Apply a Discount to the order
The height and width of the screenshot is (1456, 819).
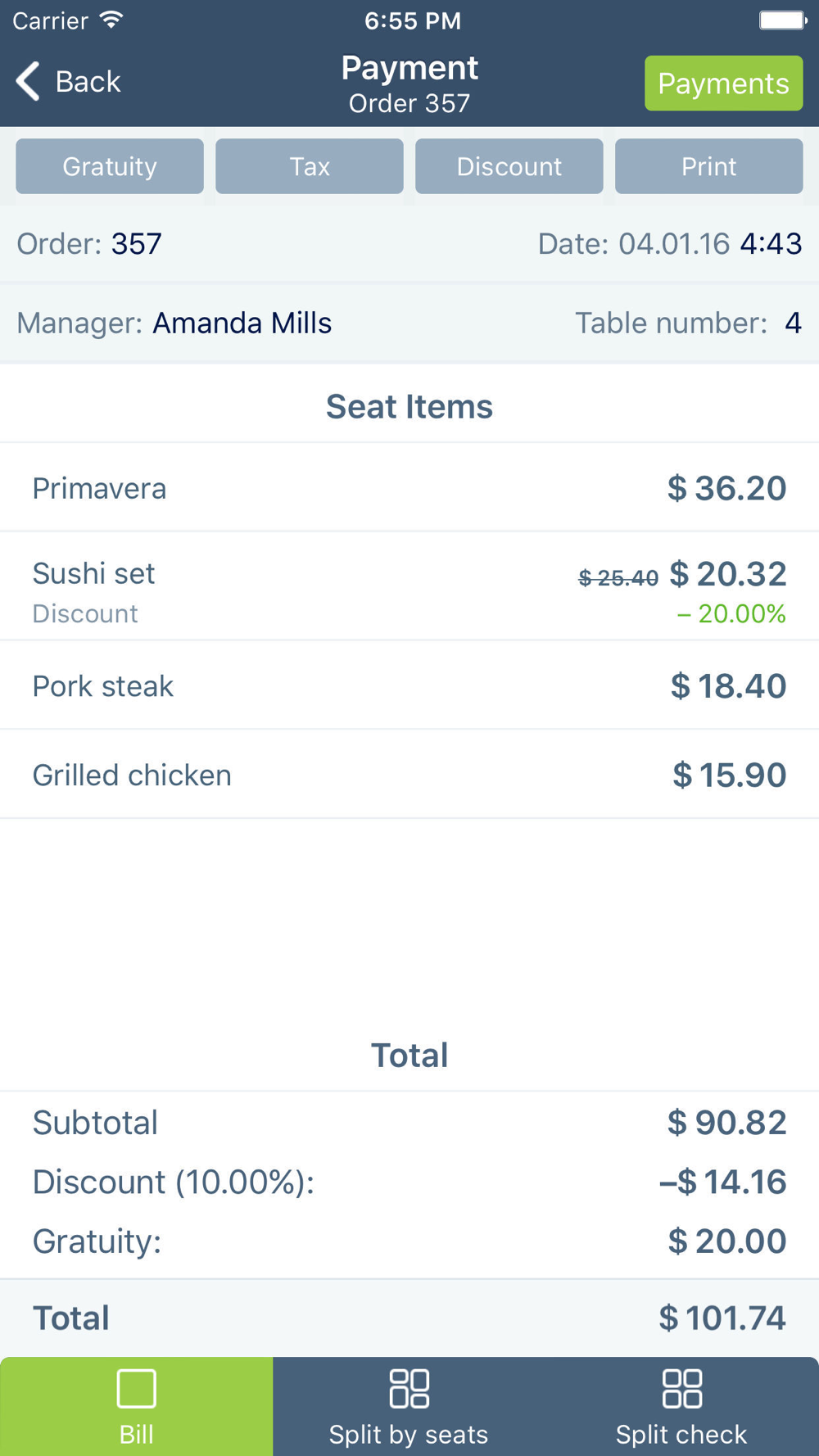coord(509,166)
